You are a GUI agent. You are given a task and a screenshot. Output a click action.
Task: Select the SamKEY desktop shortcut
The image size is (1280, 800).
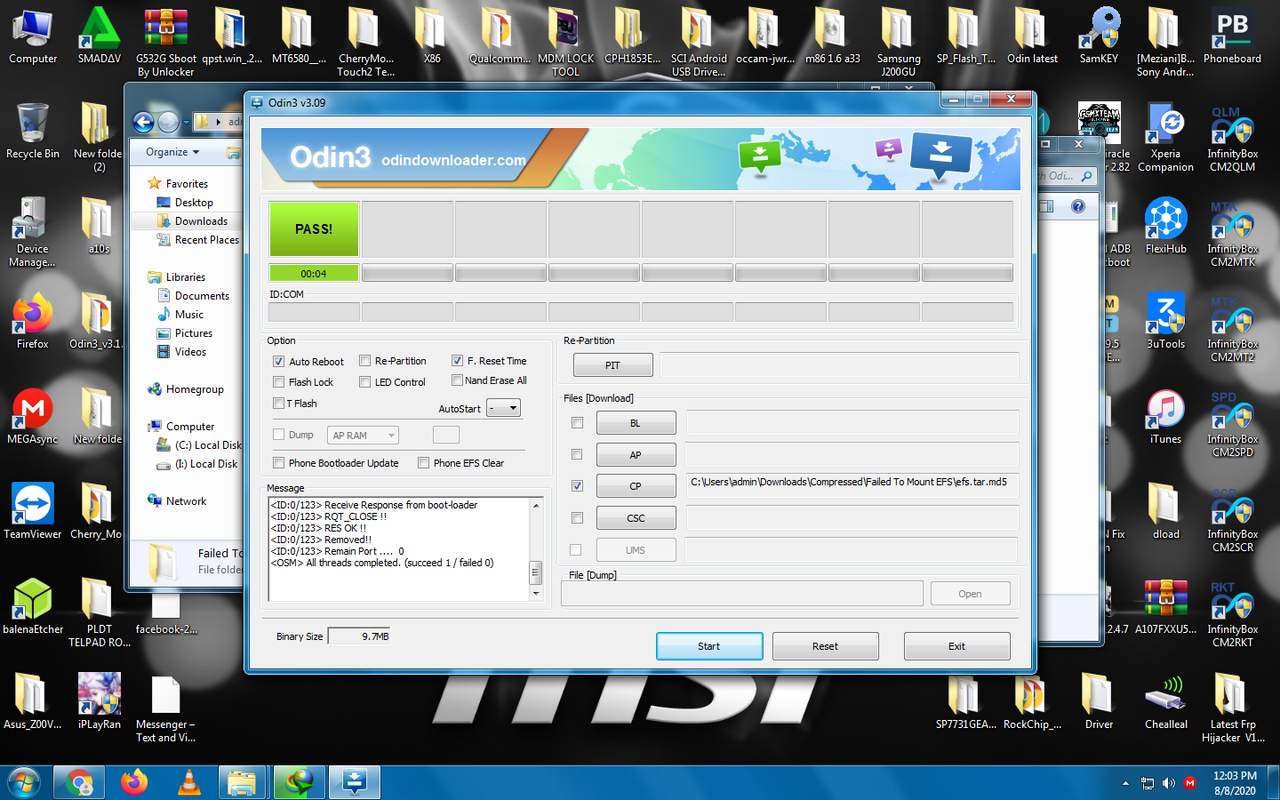tap(1099, 38)
